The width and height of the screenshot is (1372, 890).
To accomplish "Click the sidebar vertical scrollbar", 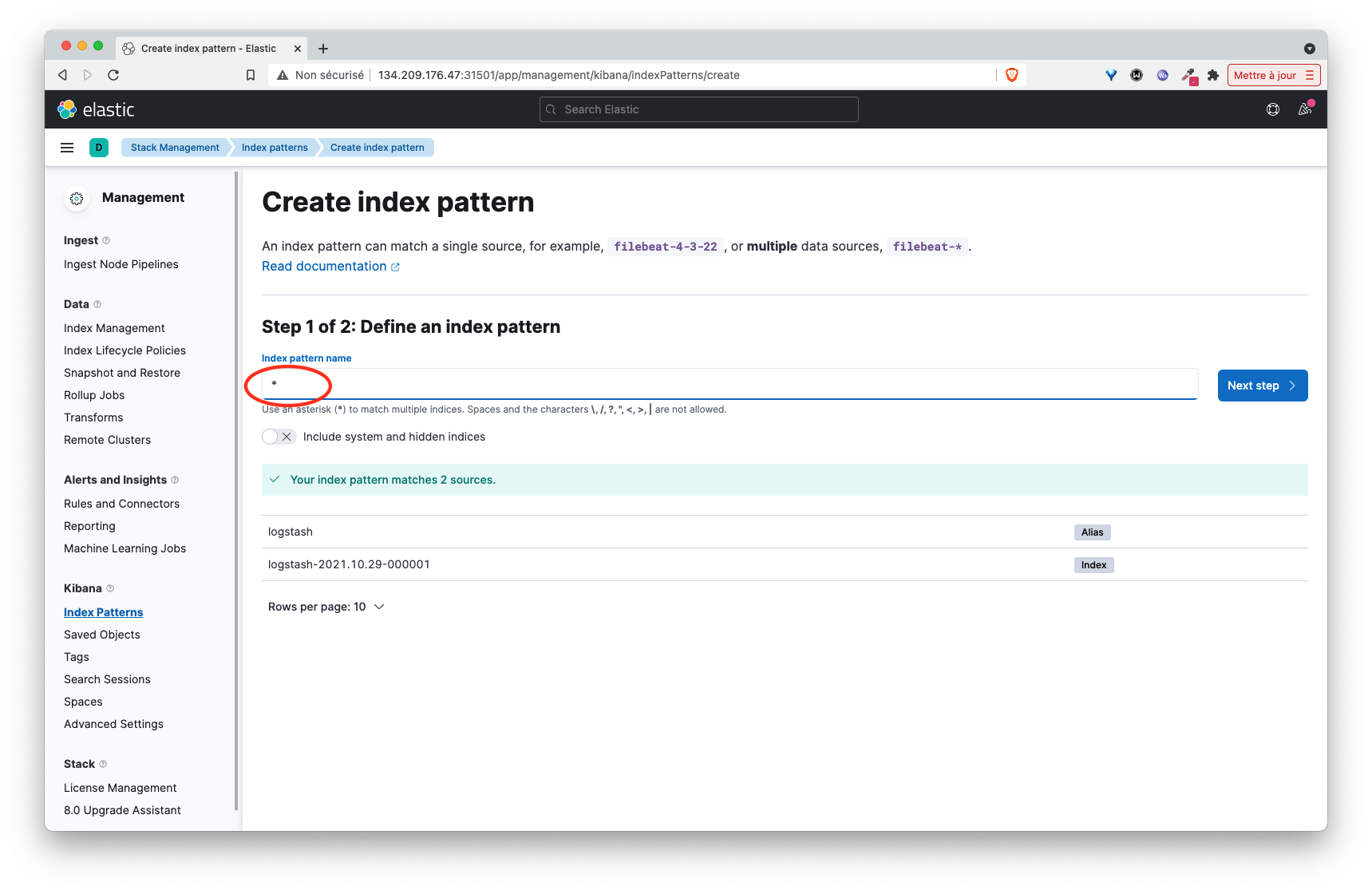I will coord(236,490).
